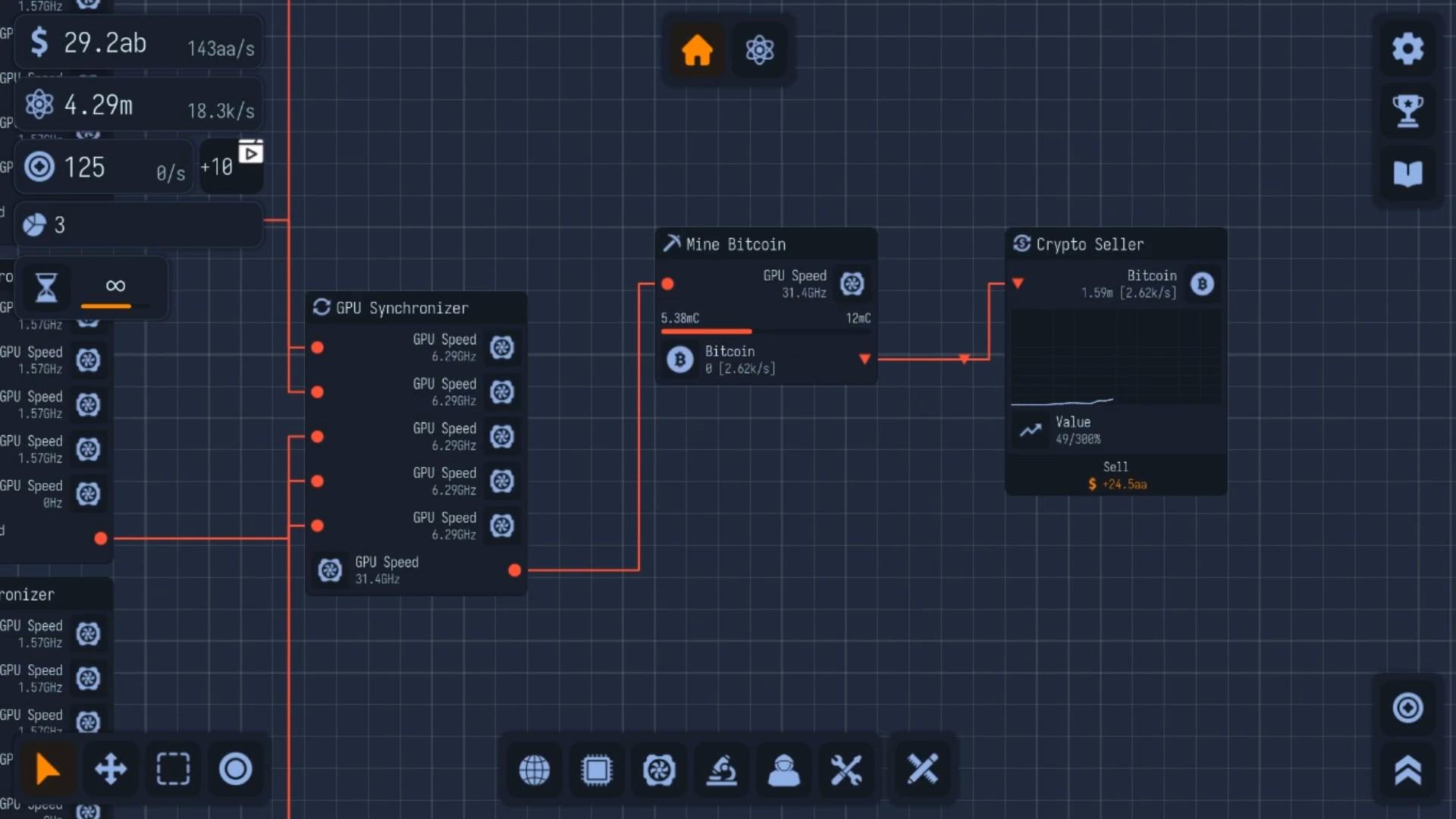This screenshot has width=1456, height=819.
Task: Select the dashed box selection tool
Action: 173,769
